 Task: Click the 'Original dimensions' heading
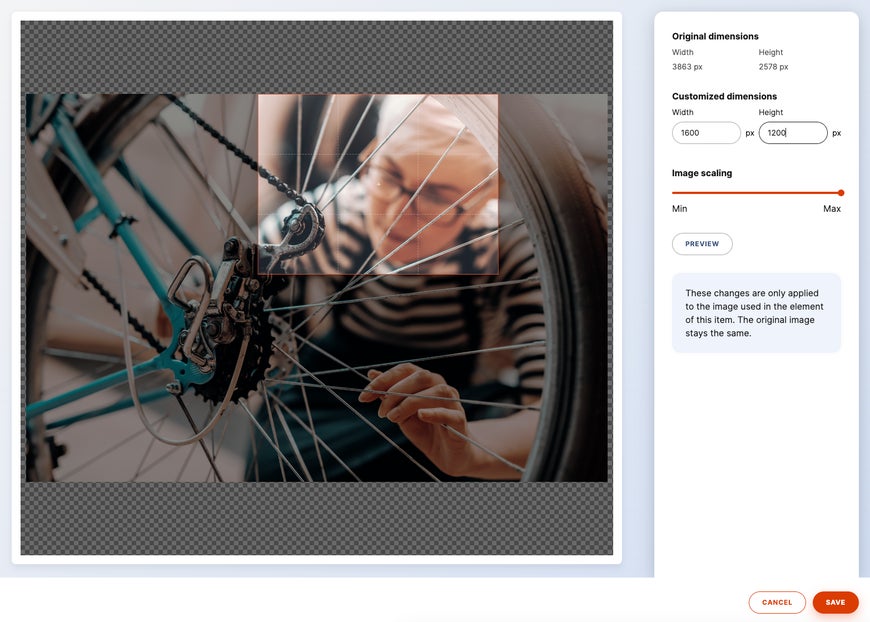coord(715,36)
